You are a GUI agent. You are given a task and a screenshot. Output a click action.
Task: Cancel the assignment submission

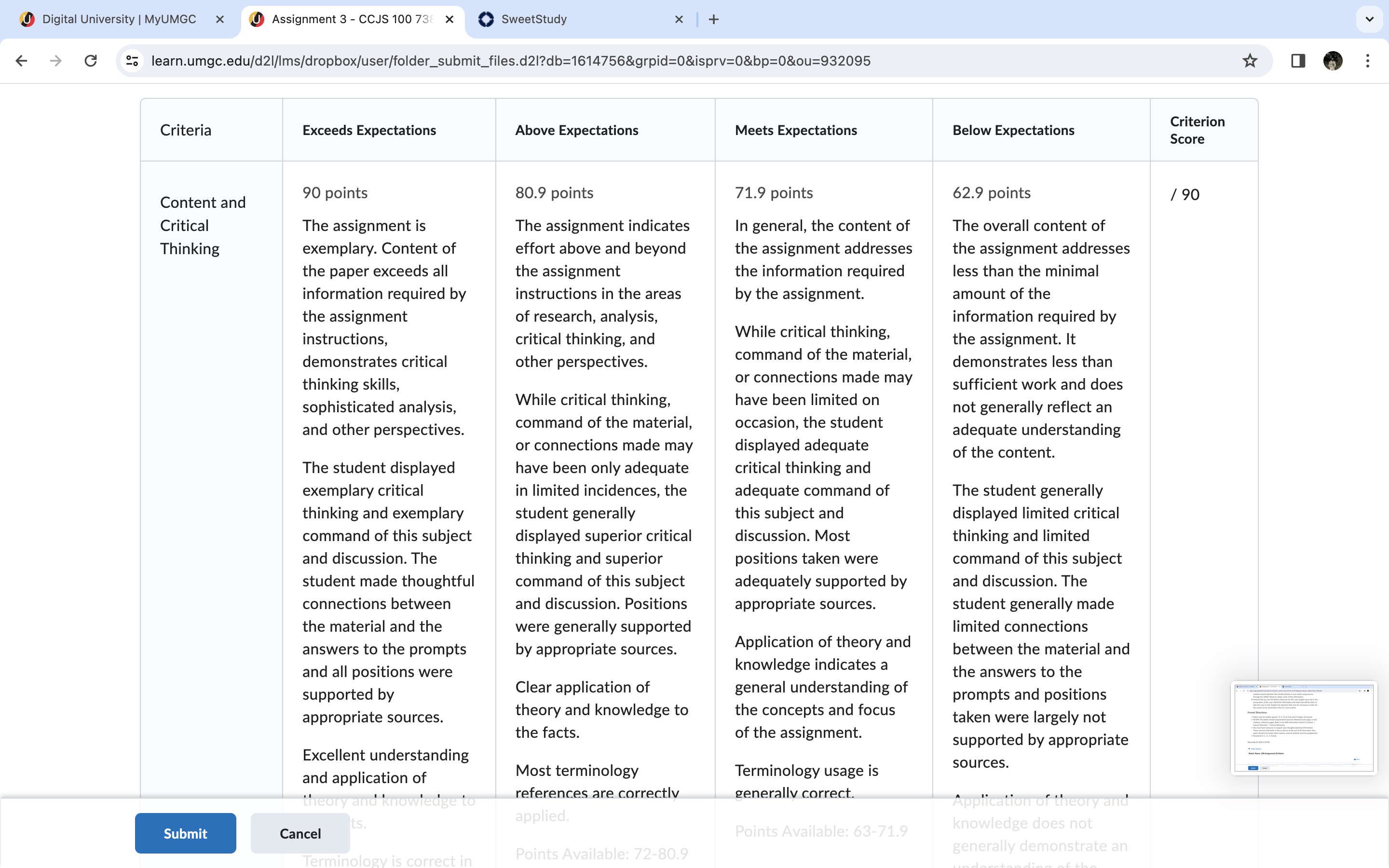click(300, 833)
